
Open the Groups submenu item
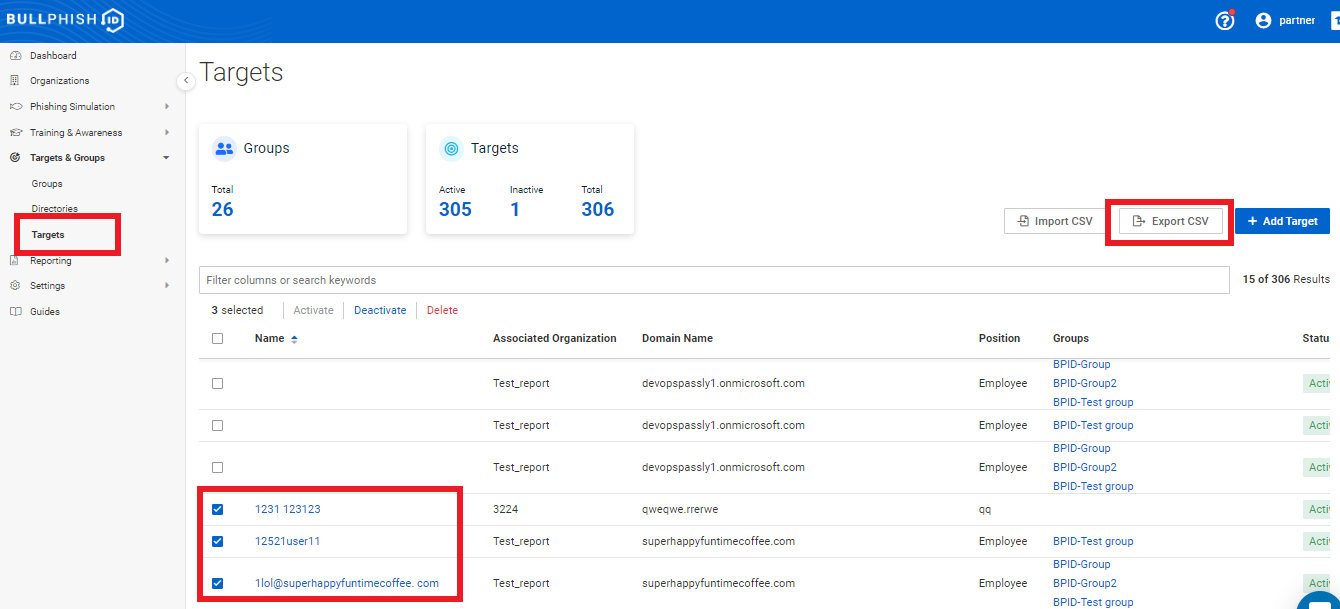tap(47, 184)
